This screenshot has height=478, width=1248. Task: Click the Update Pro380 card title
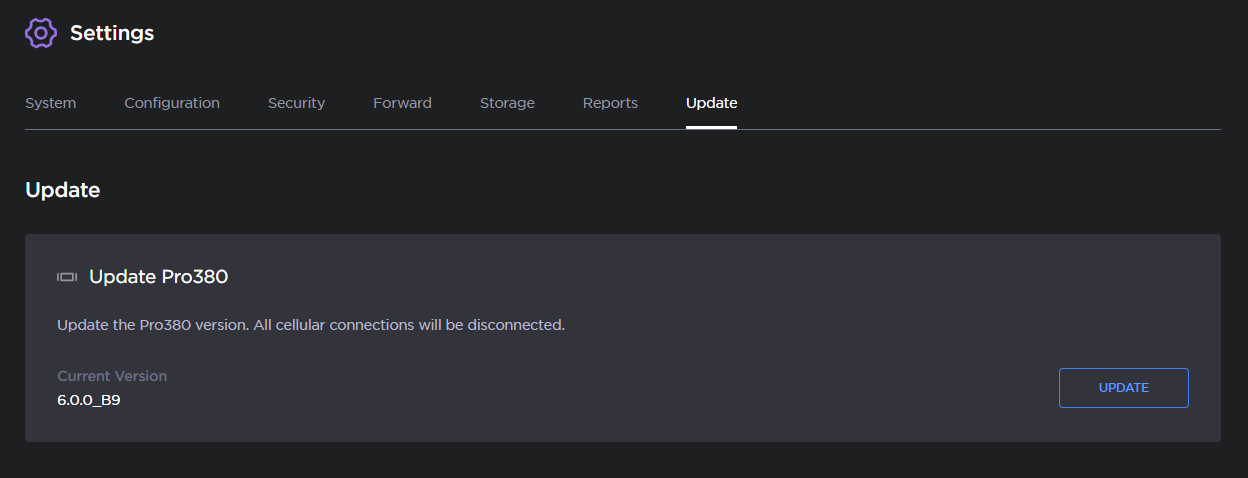(159, 277)
